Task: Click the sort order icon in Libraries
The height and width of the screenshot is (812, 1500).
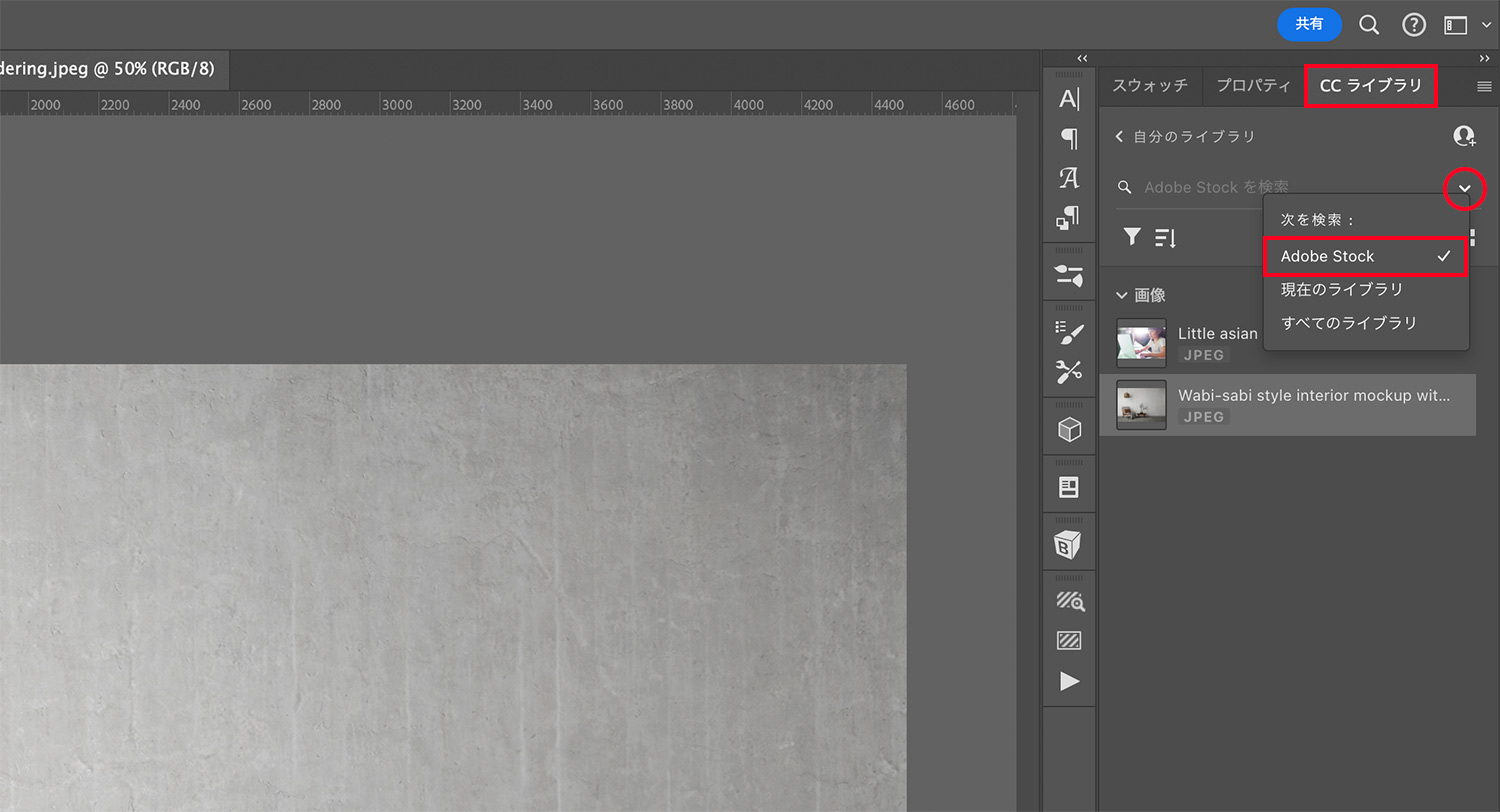Action: 1165,238
